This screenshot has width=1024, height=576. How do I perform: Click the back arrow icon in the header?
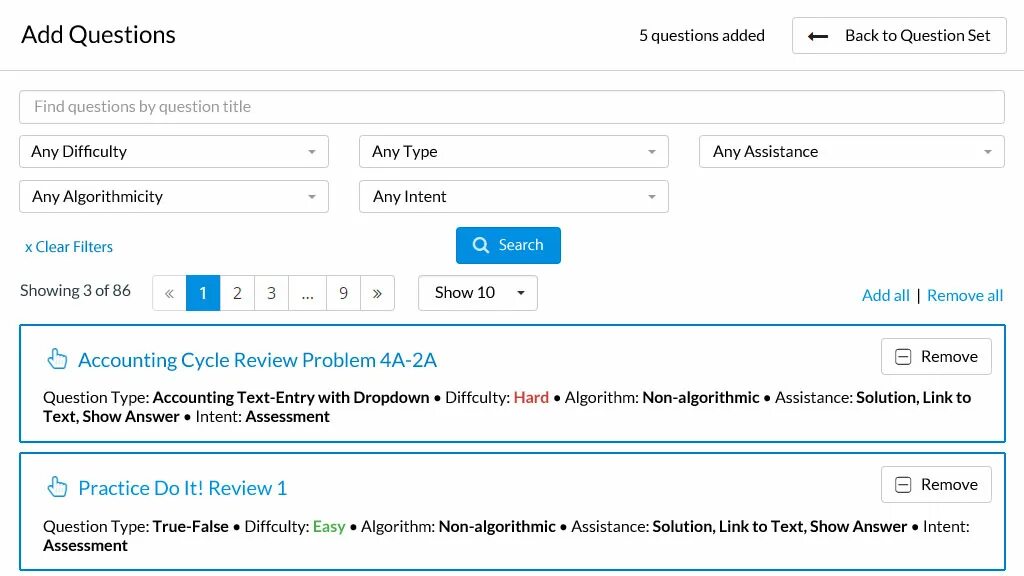tap(818, 36)
